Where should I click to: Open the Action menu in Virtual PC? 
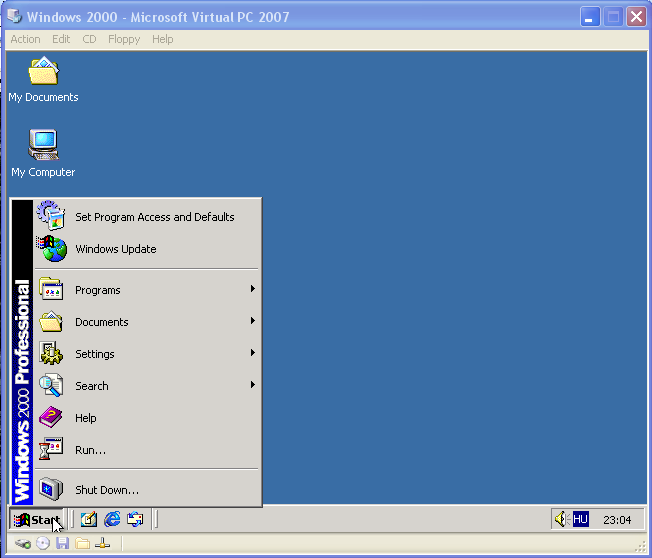click(x=25, y=39)
